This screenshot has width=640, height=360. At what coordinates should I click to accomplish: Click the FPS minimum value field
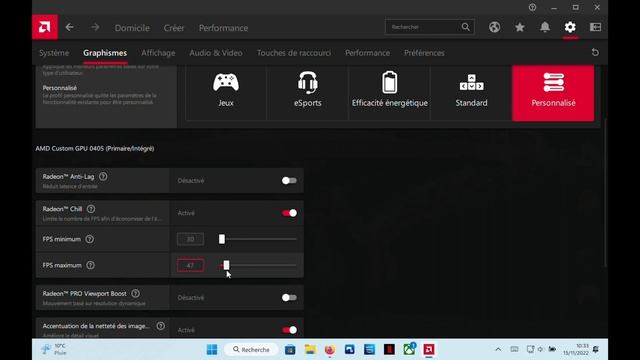[190, 239]
